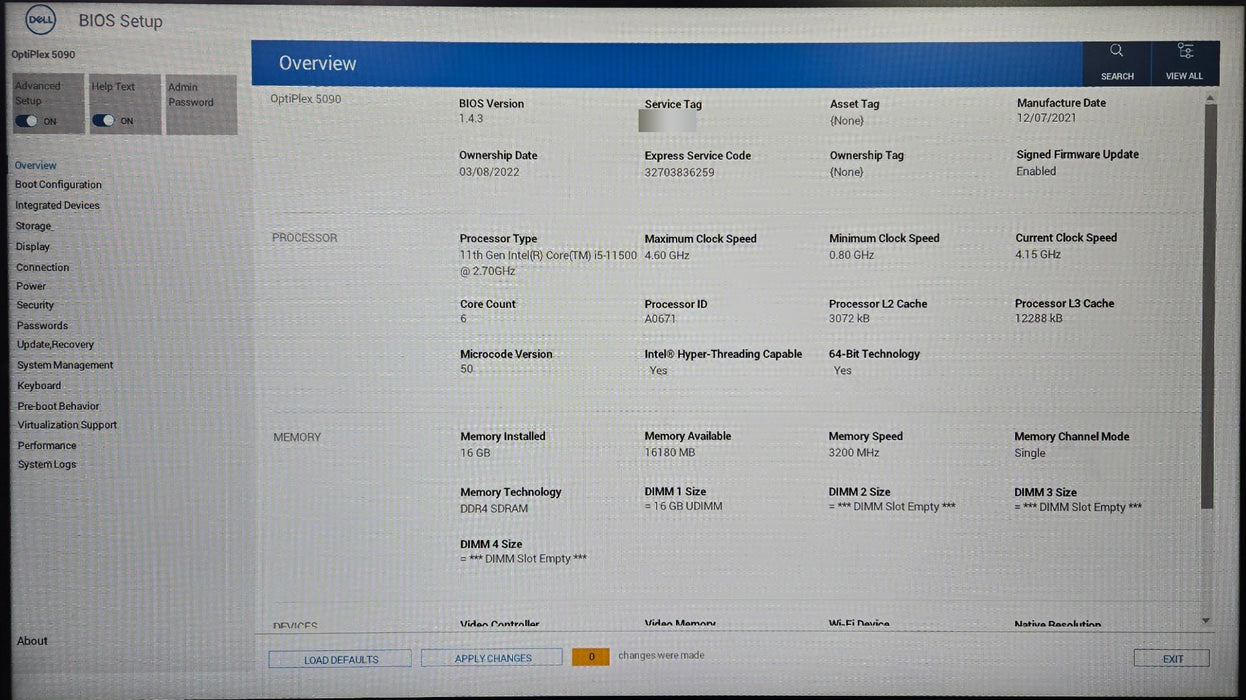Screen dimensions: 1246x700
Task: Open Virtualization Support section
Action: pyautogui.click(x=67, y=425)
